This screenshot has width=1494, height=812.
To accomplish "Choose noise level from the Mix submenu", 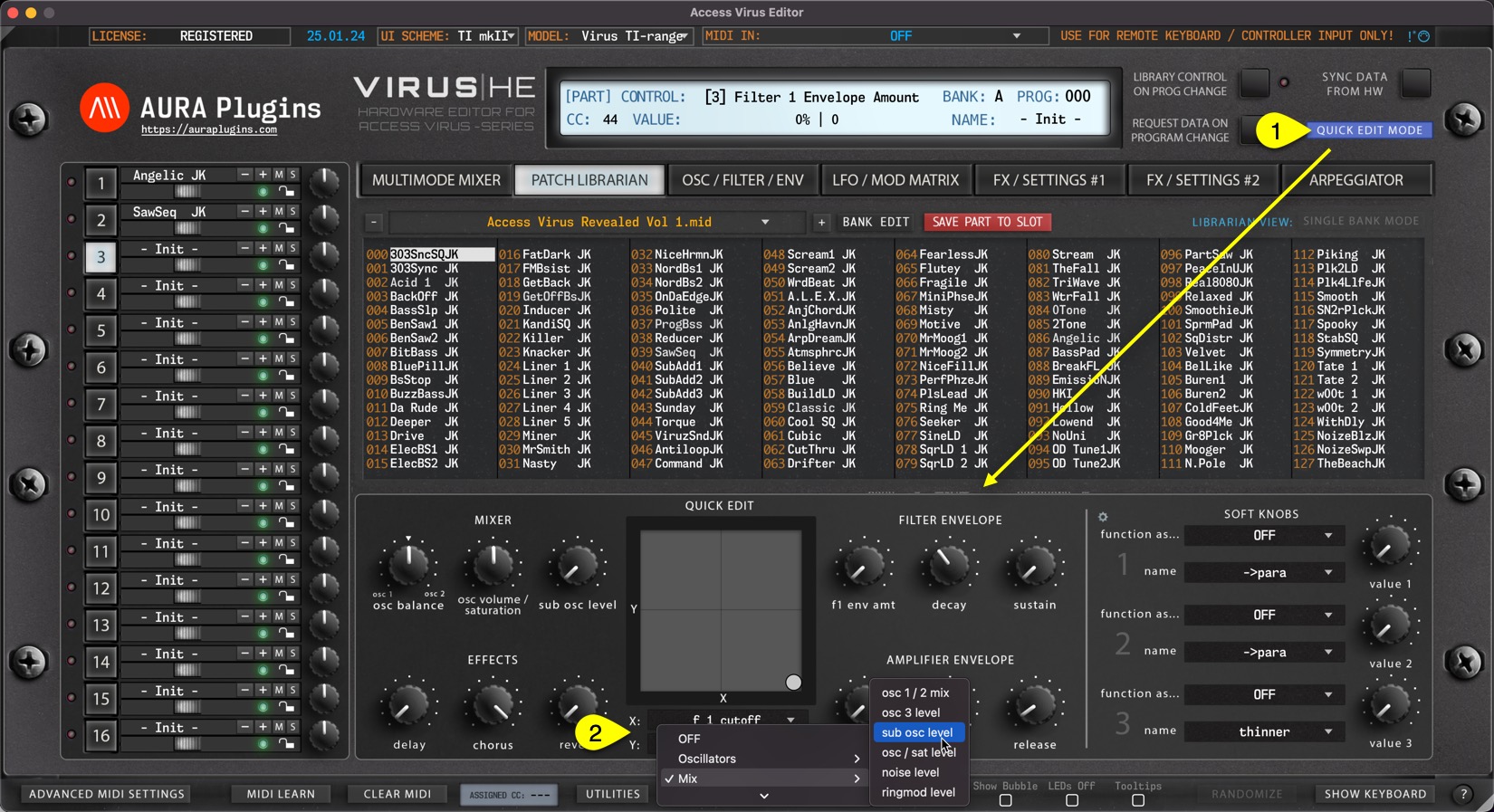I will tap(910, 772).
